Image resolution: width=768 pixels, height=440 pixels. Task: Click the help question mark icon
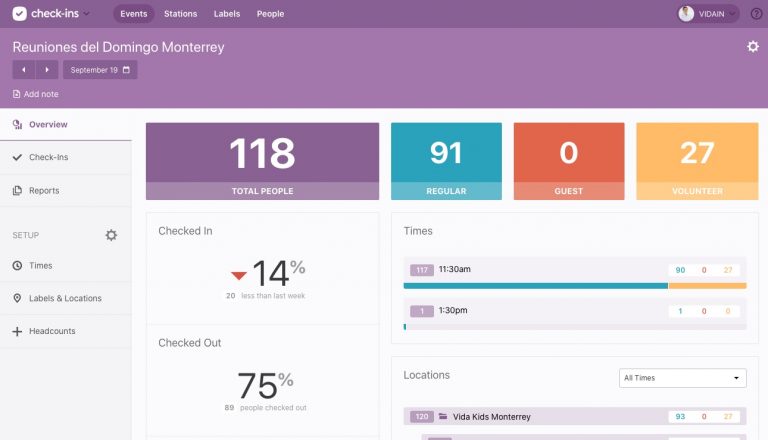756,14
